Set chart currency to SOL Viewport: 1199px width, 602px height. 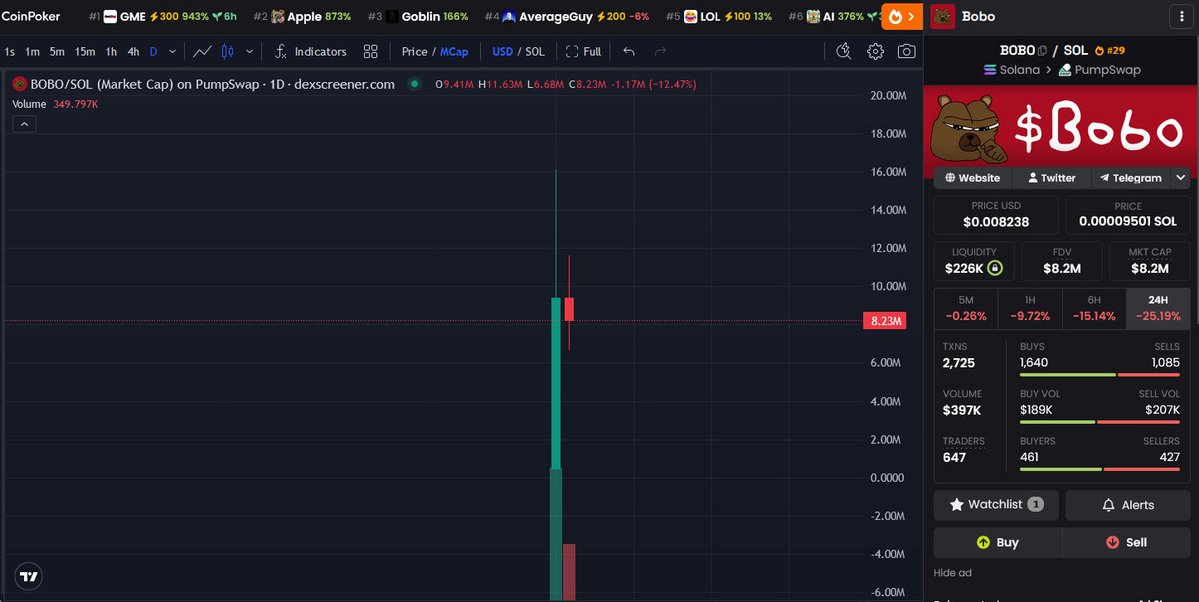(535, 51)
